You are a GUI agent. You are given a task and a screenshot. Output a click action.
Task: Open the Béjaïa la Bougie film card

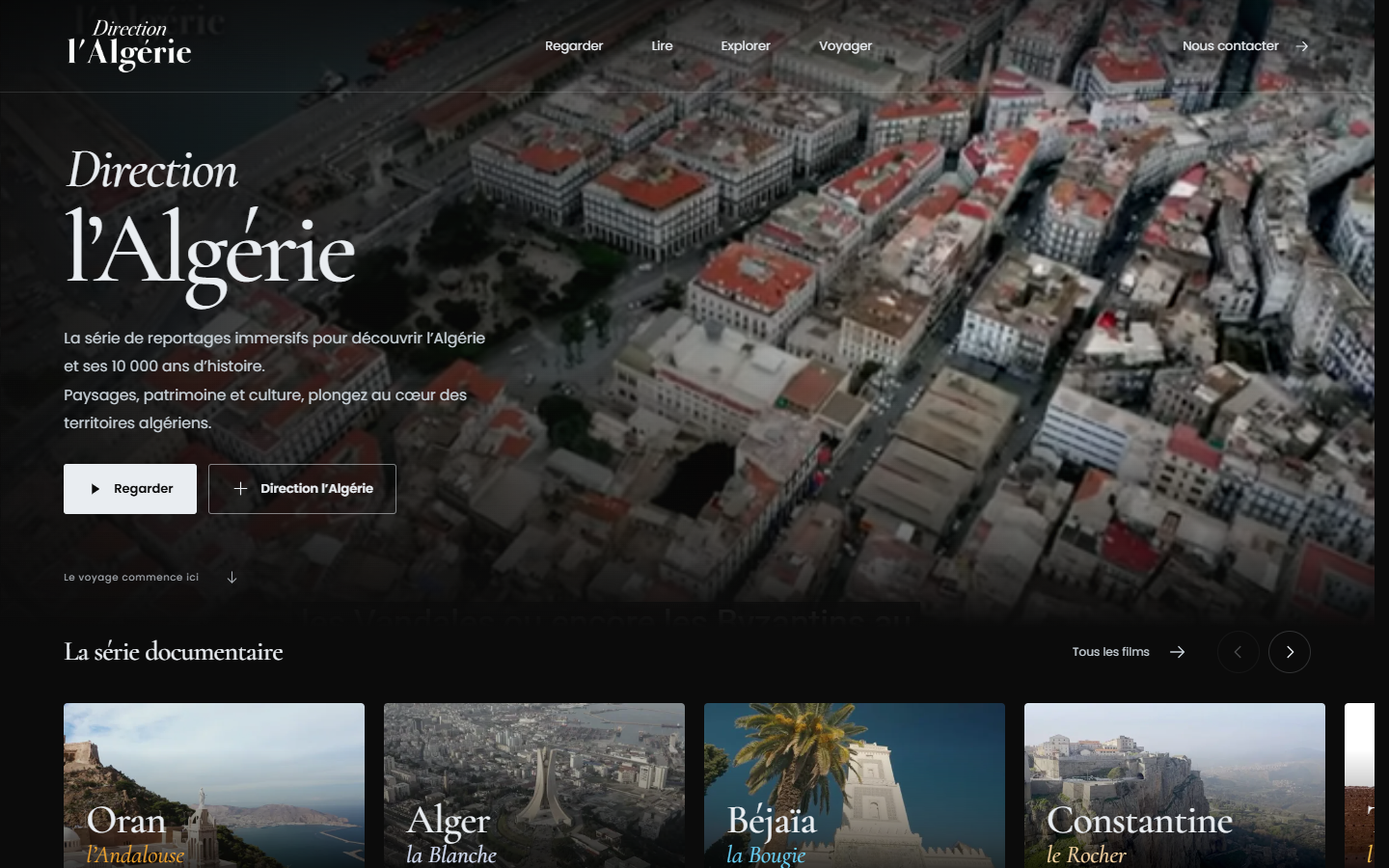tap(855, 785)
